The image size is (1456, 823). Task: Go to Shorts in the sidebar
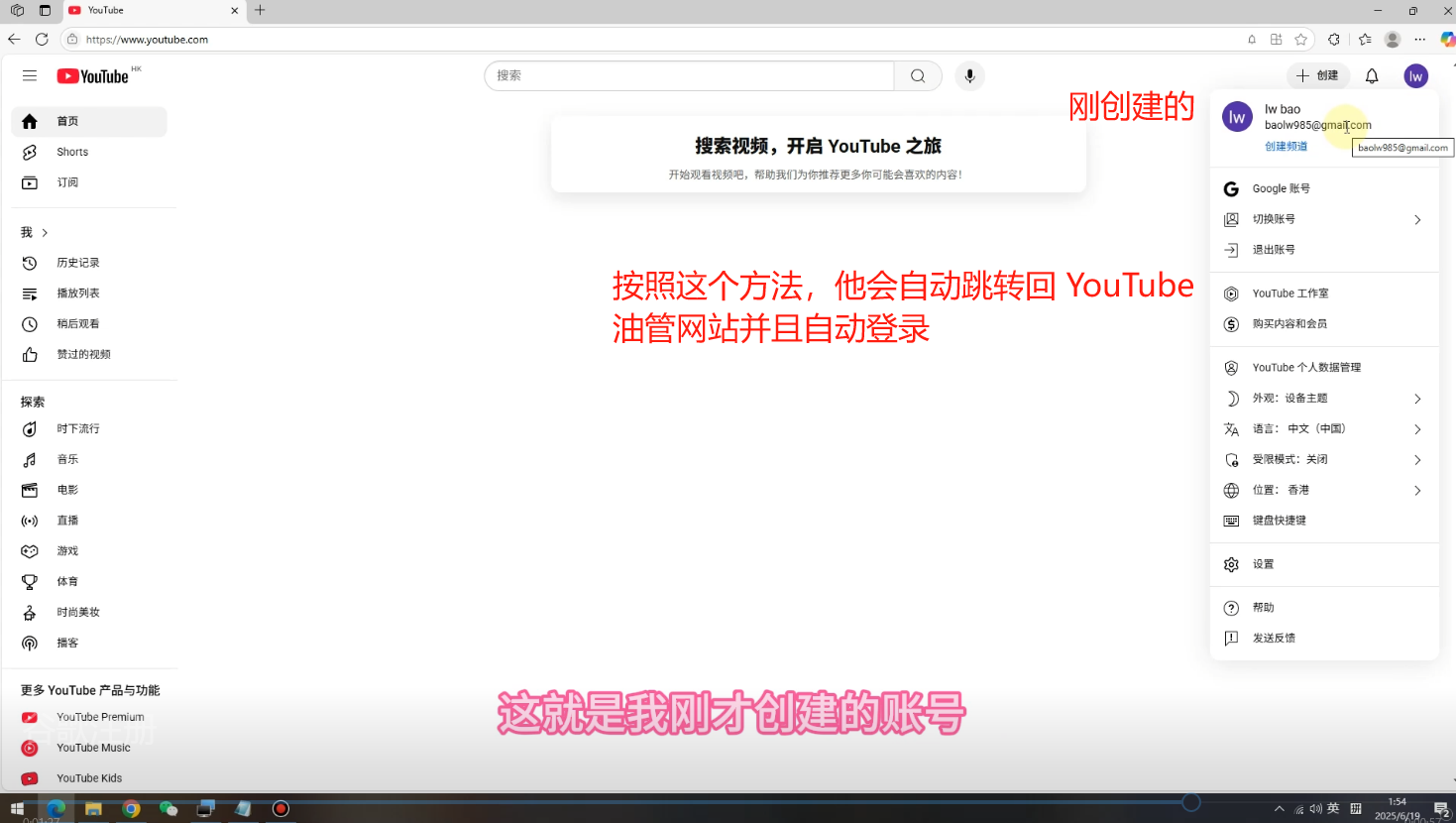point(72,152)
